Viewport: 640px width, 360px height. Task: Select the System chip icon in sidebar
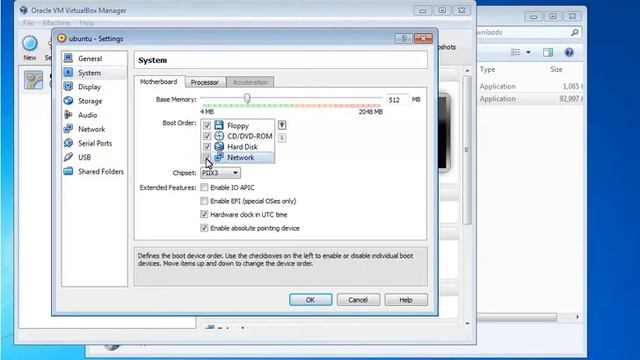point(69,73)
